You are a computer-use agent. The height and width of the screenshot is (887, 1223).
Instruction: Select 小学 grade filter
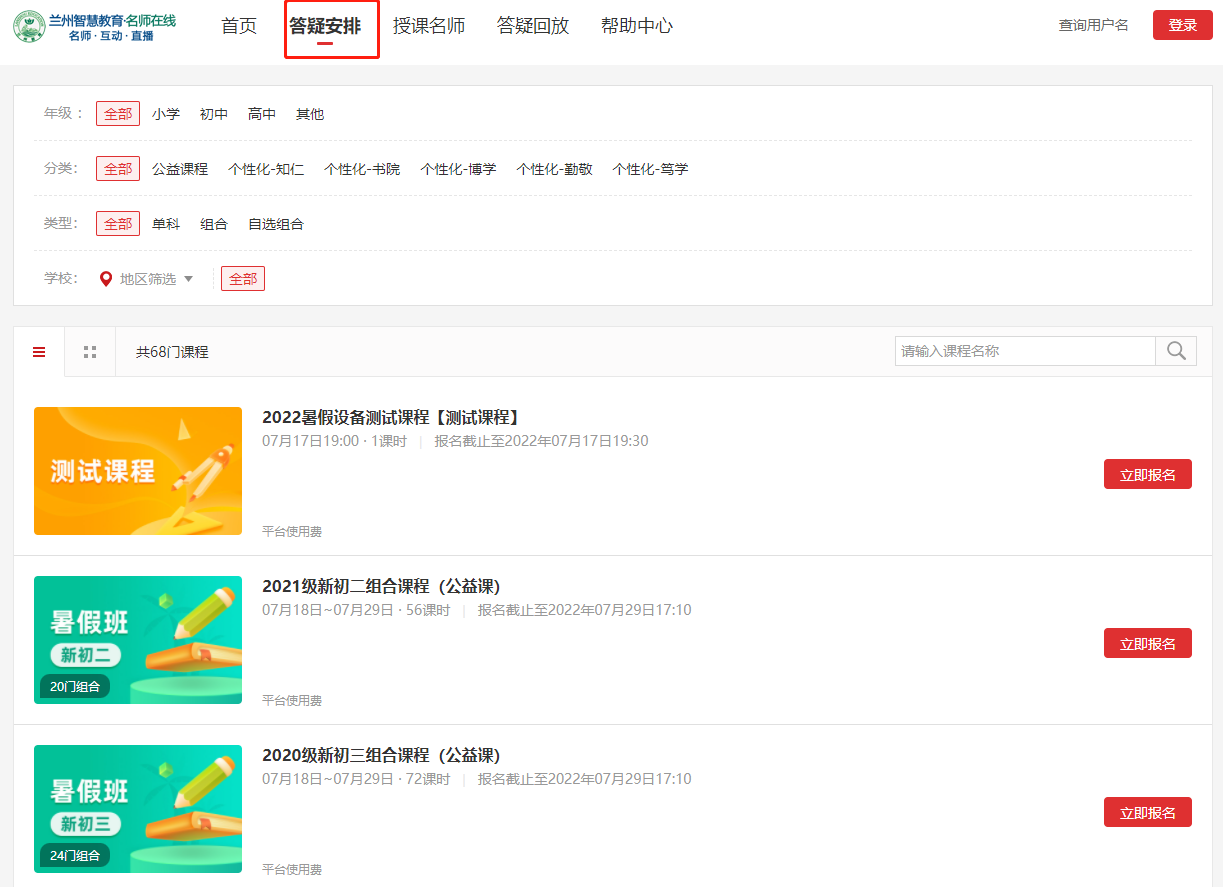[166, 114]
